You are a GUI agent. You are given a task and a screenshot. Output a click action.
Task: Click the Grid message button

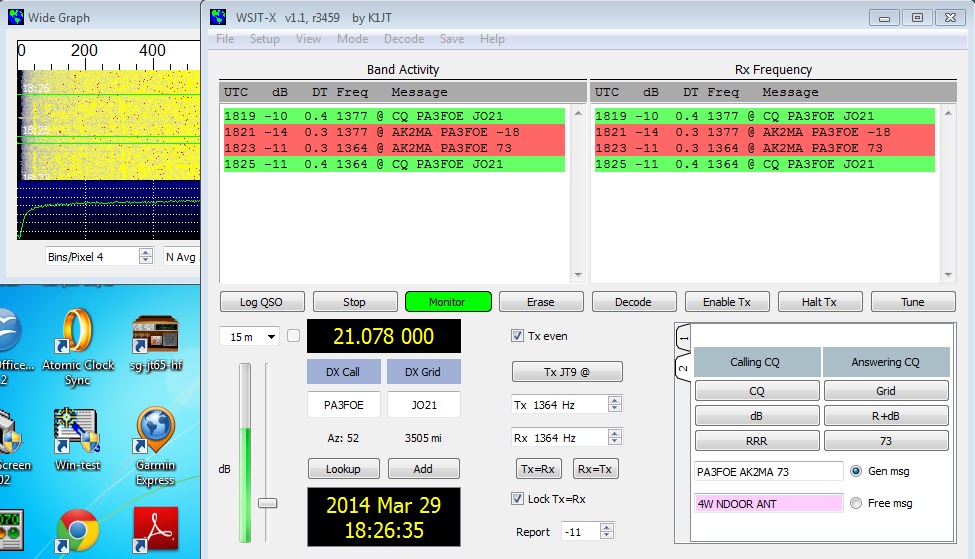point(886,391)
